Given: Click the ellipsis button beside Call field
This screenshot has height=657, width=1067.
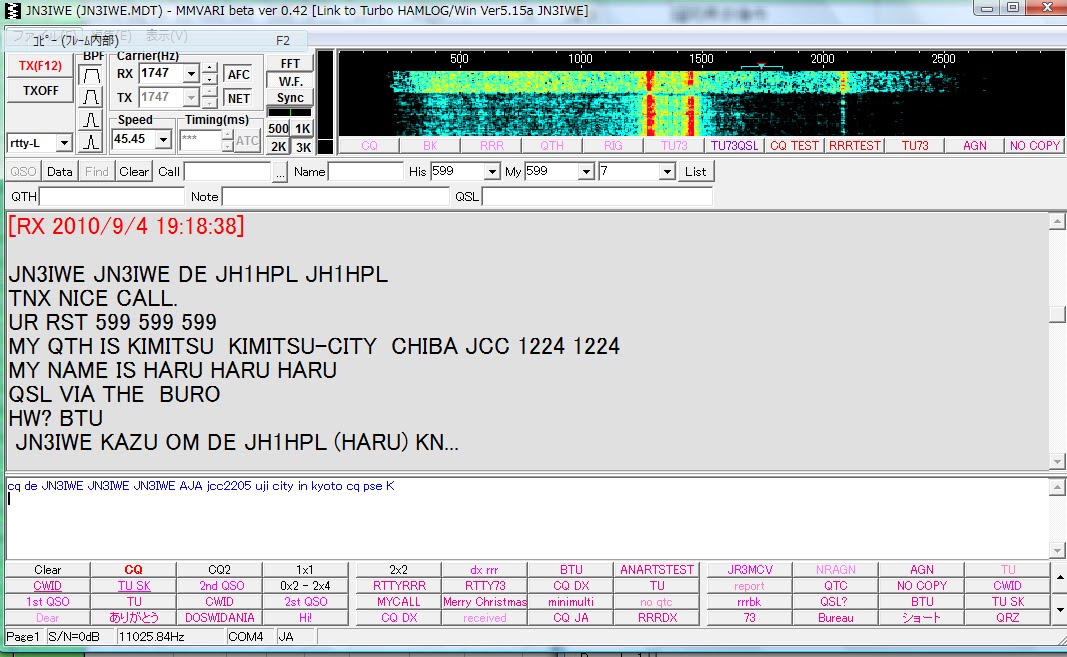Looking at the screenshot, I should pos(280,172).
